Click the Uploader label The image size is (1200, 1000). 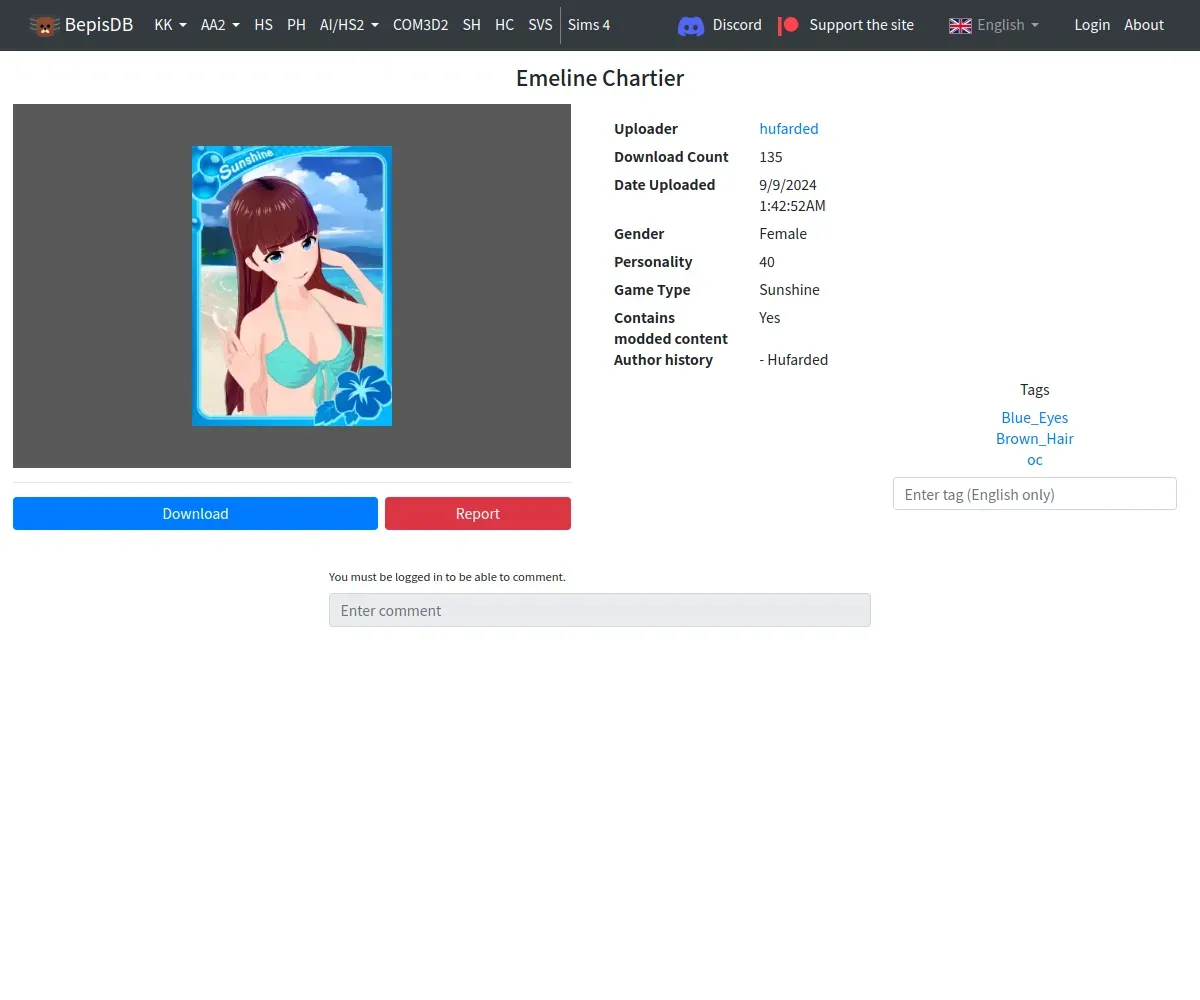(x=646, y=129)
